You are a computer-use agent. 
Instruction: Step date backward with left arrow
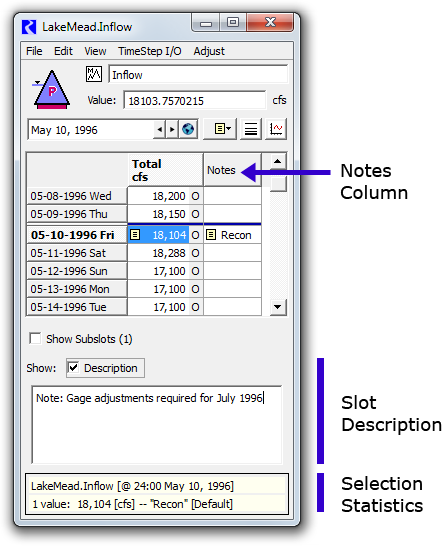tap(160, 130)
